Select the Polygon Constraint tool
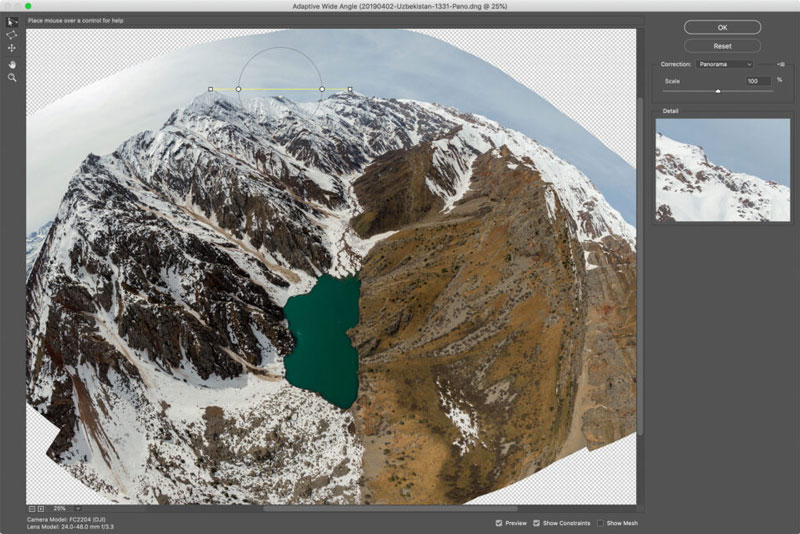 pos(12,34)
